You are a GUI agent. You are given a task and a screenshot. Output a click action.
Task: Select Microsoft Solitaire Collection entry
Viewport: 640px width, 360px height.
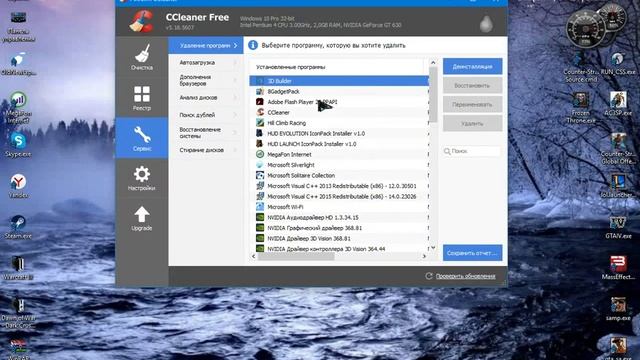[339, 176]
